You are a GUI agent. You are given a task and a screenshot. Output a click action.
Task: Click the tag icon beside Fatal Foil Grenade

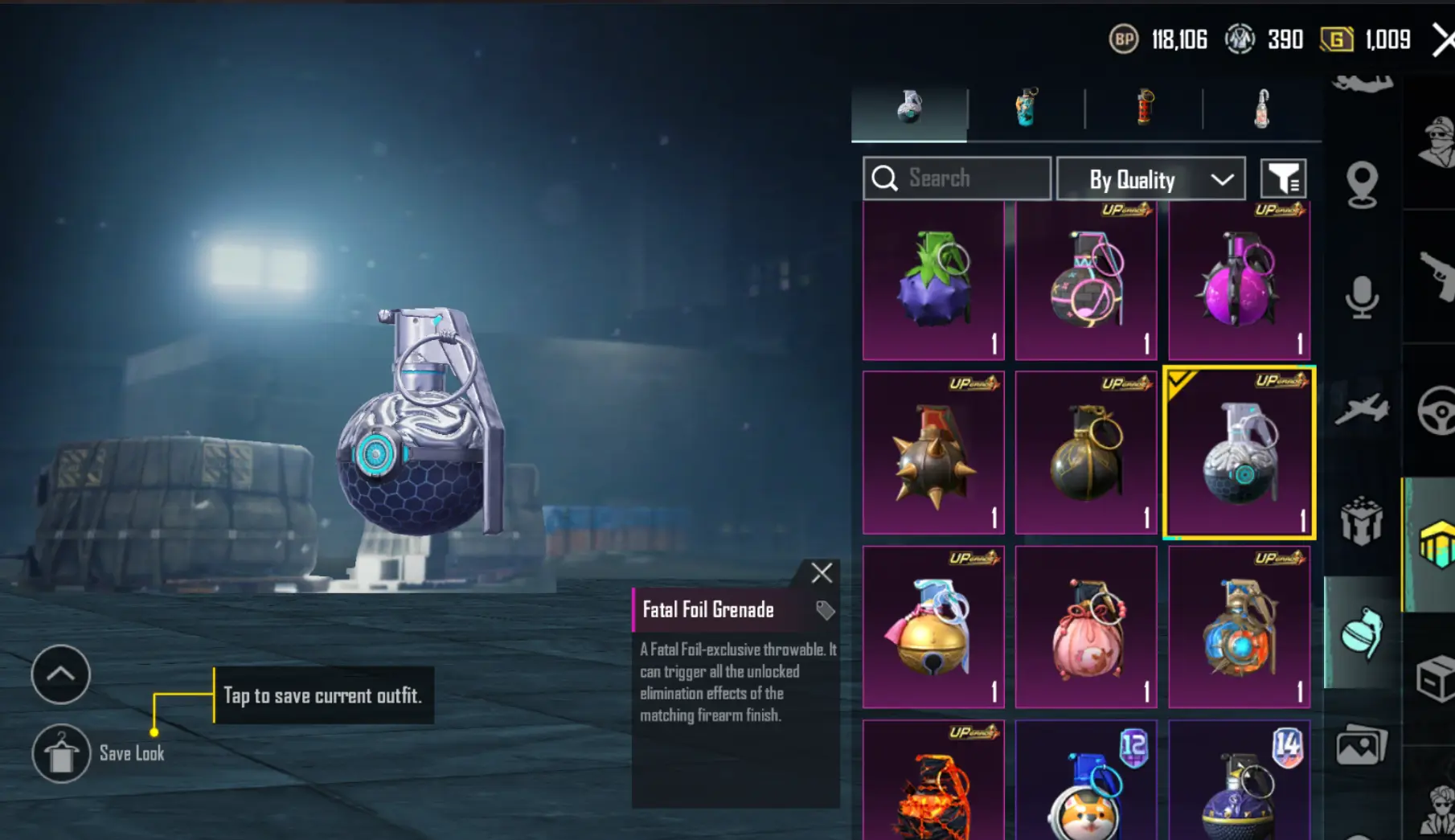coord(825,610)
